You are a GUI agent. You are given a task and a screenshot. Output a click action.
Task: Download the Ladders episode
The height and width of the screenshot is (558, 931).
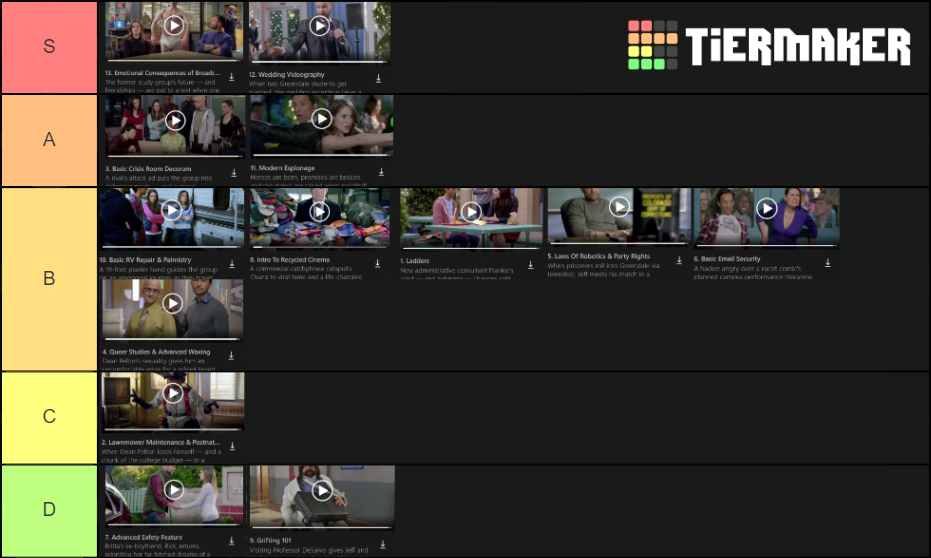[x=531, y=265]
